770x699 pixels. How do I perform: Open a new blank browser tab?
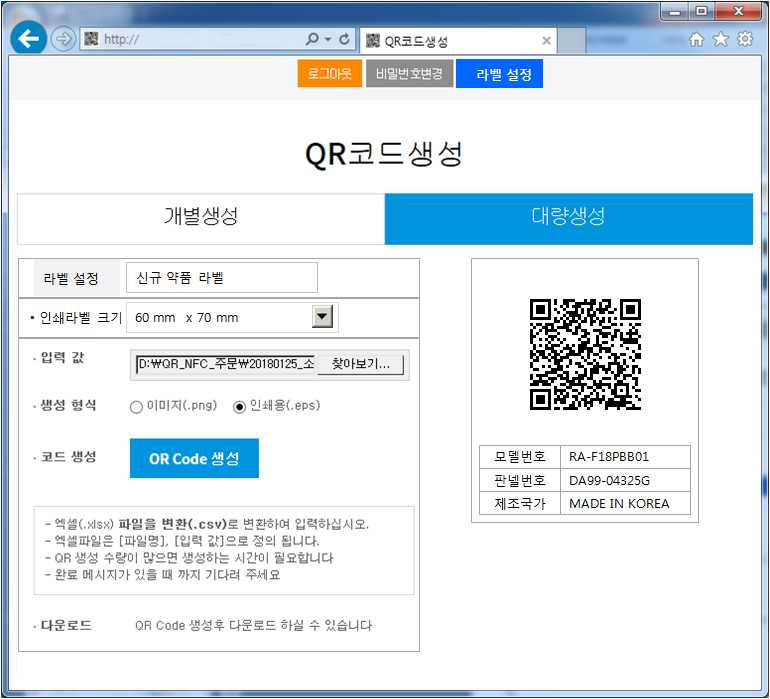pos(572,41)
